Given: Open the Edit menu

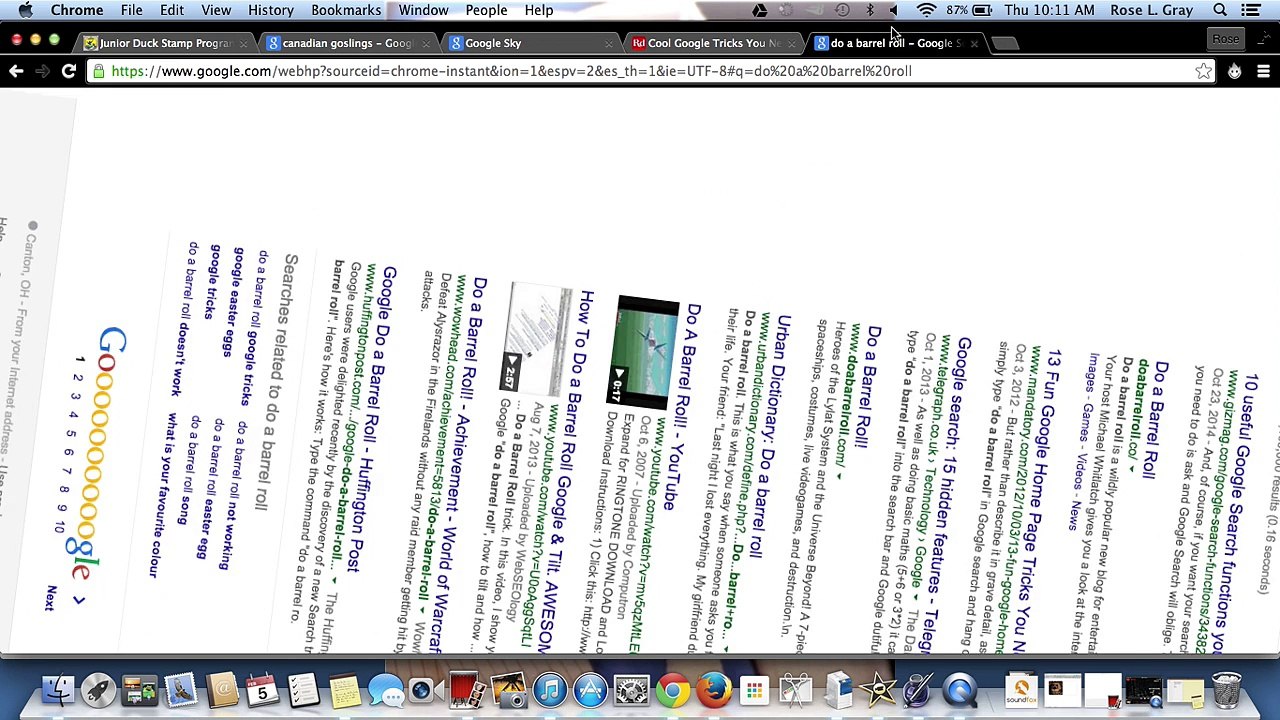Looking at the screenshot, I should 172,10.
